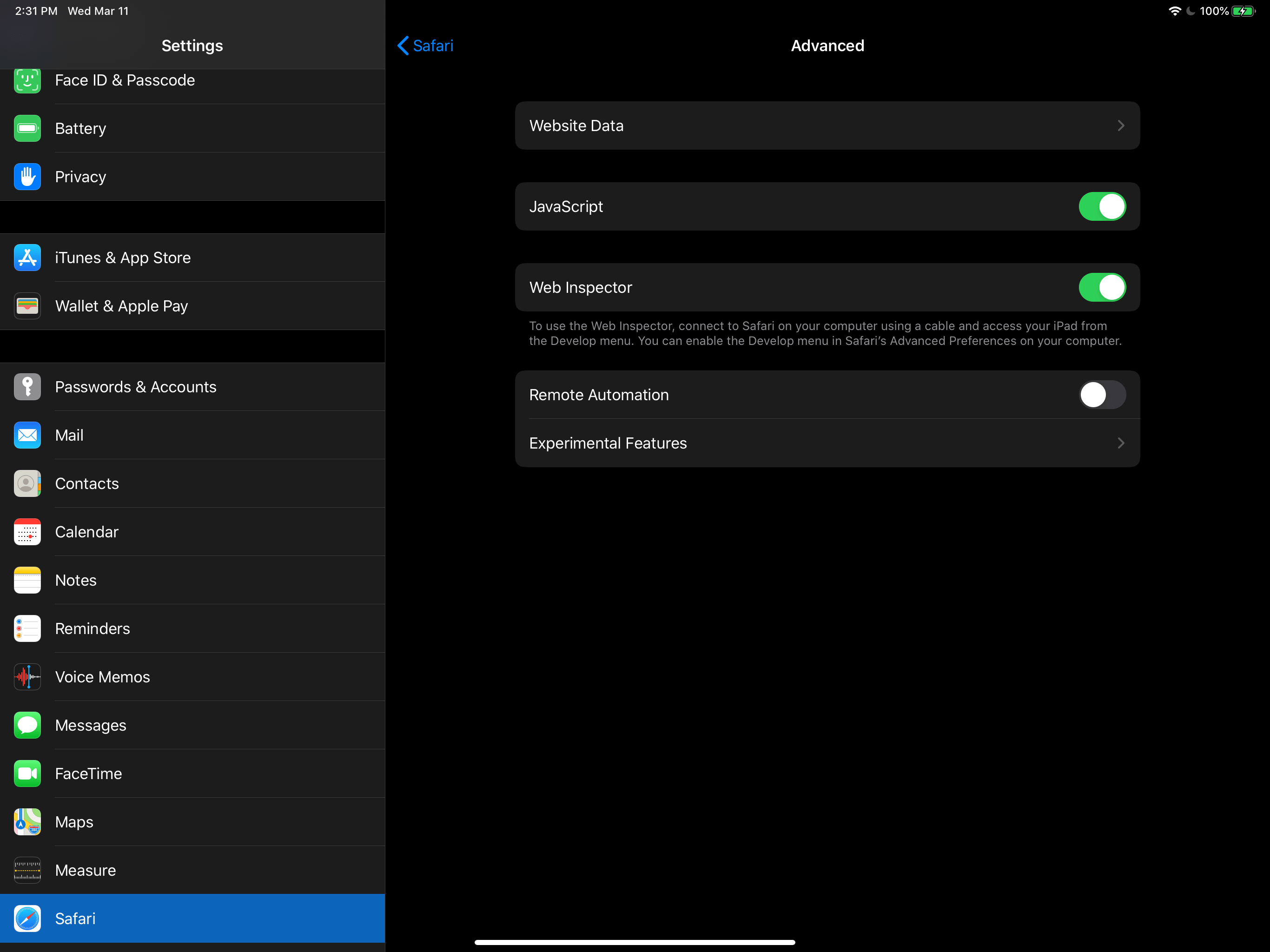Select the Measure ruler icon
The height and width of the screenshot is (952, 1270).
(x=27, y=870)
